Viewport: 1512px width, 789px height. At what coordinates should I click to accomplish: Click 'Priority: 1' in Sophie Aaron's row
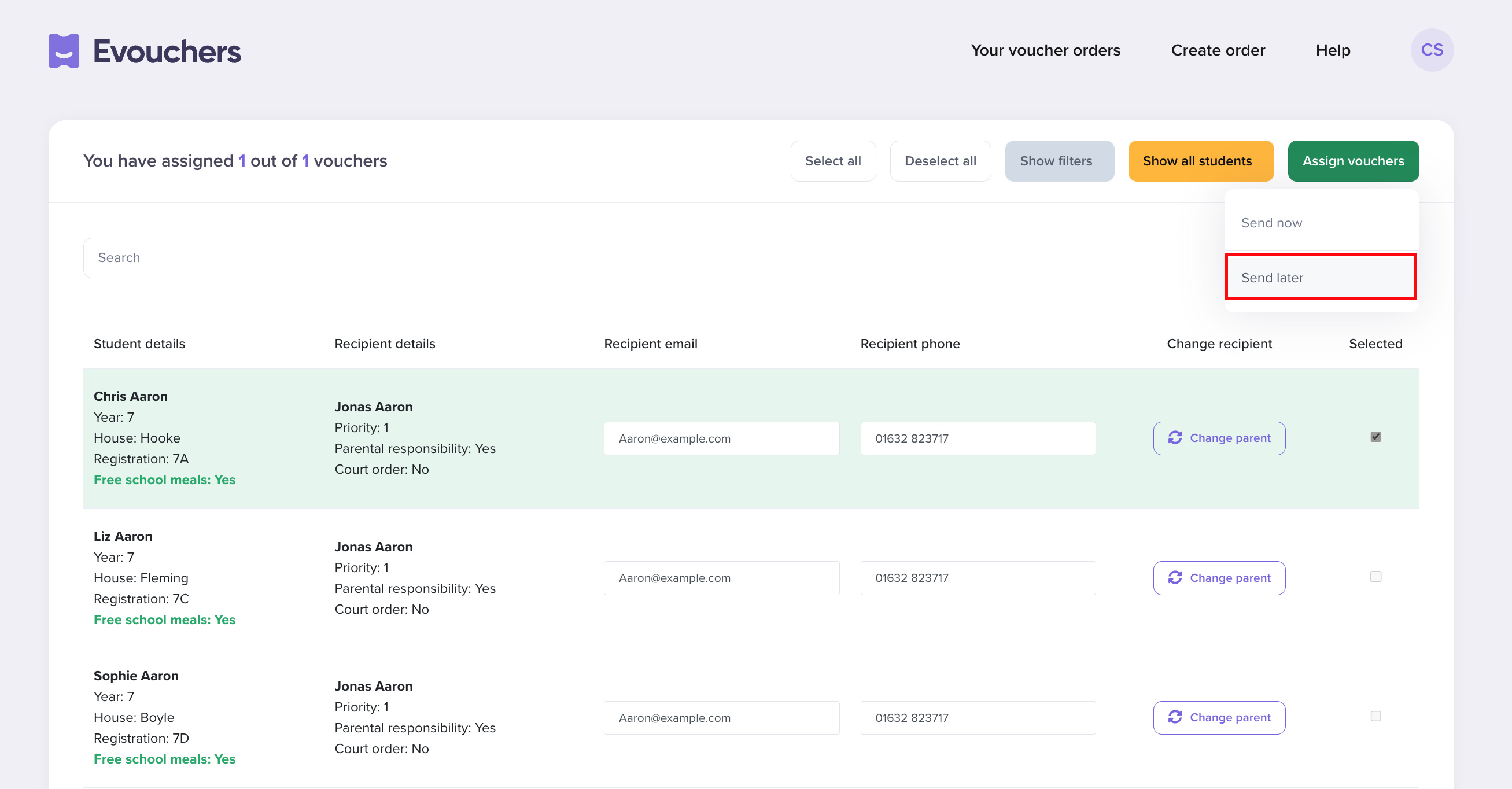[362, 707]
